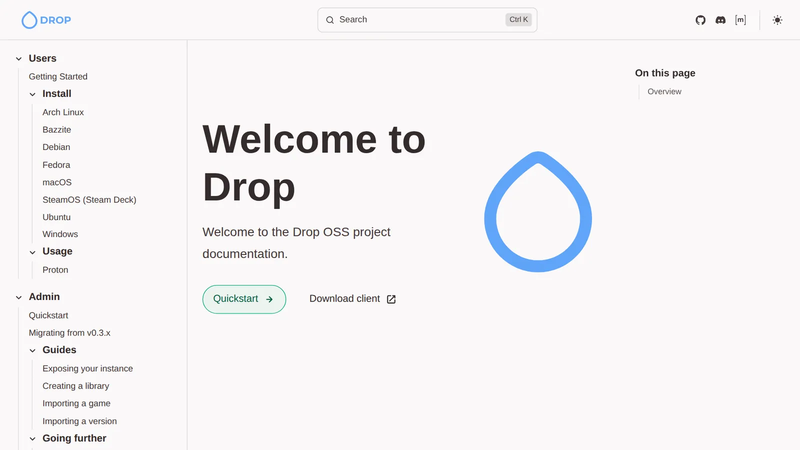The width and height of the screenshot is (800, 450).
Task: Click the green Quickstart button
Action: (244, 299)
